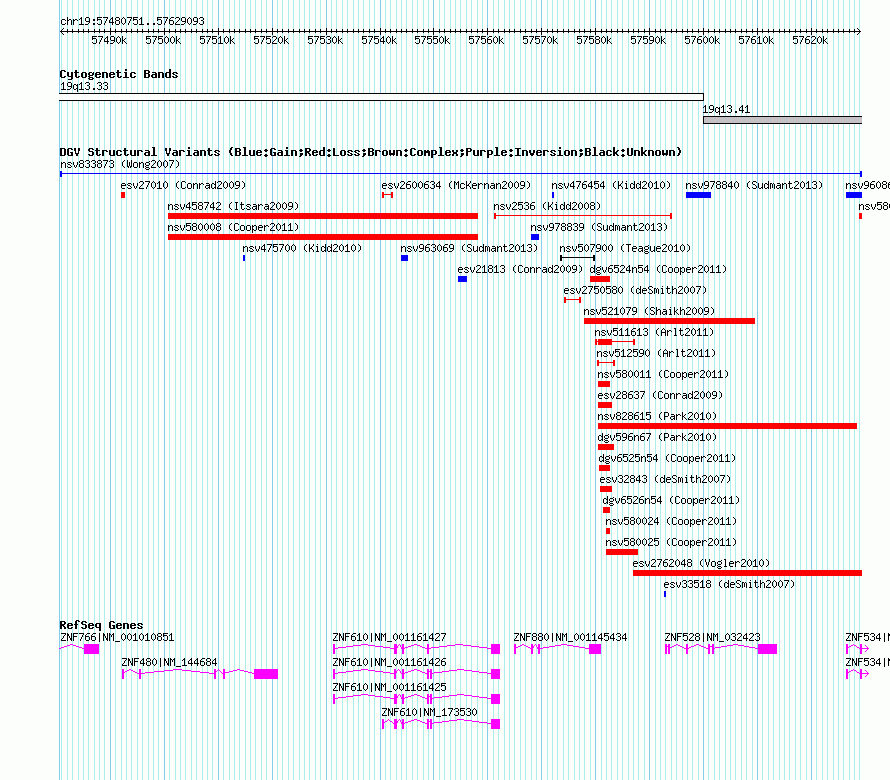890x780 pixels.
Task: Click the esv2750580 (deSmith2007) label
Action: click(x=635, y=291)
